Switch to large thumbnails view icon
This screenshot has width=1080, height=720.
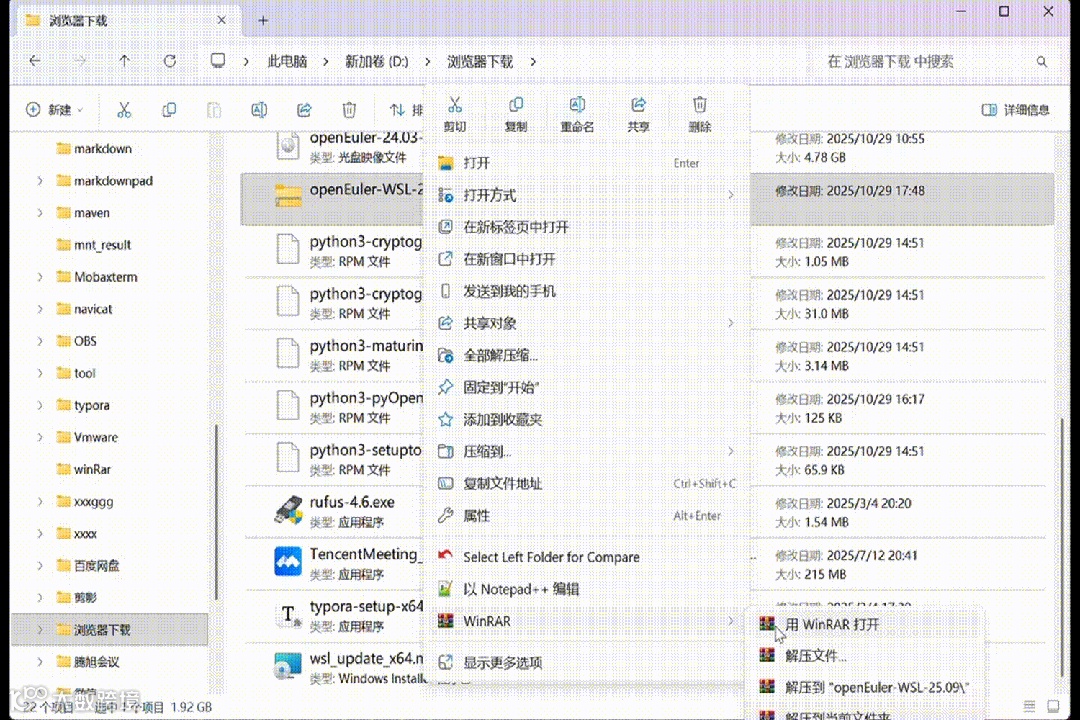1053,706
